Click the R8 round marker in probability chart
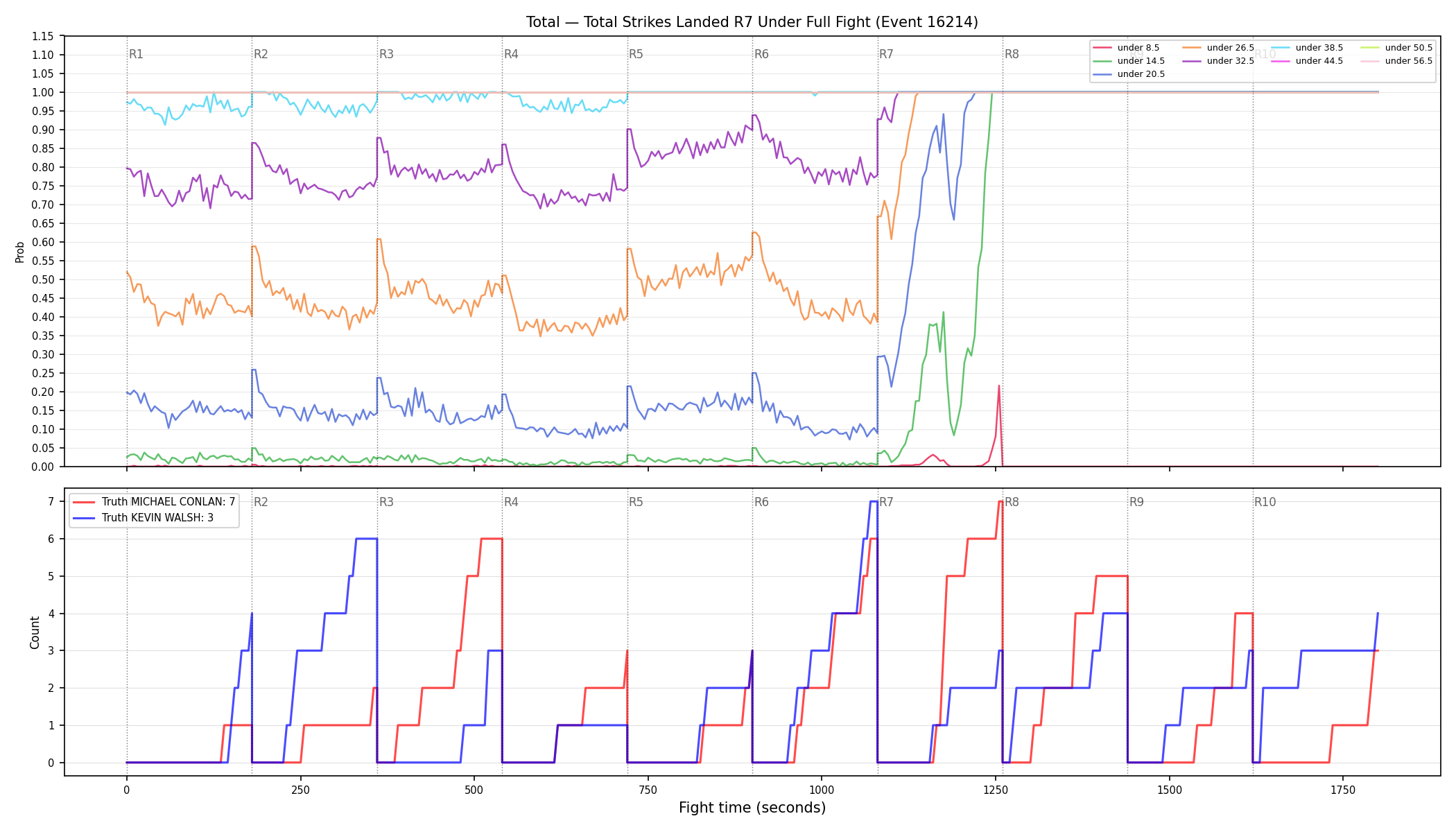 pos(1012,54)
